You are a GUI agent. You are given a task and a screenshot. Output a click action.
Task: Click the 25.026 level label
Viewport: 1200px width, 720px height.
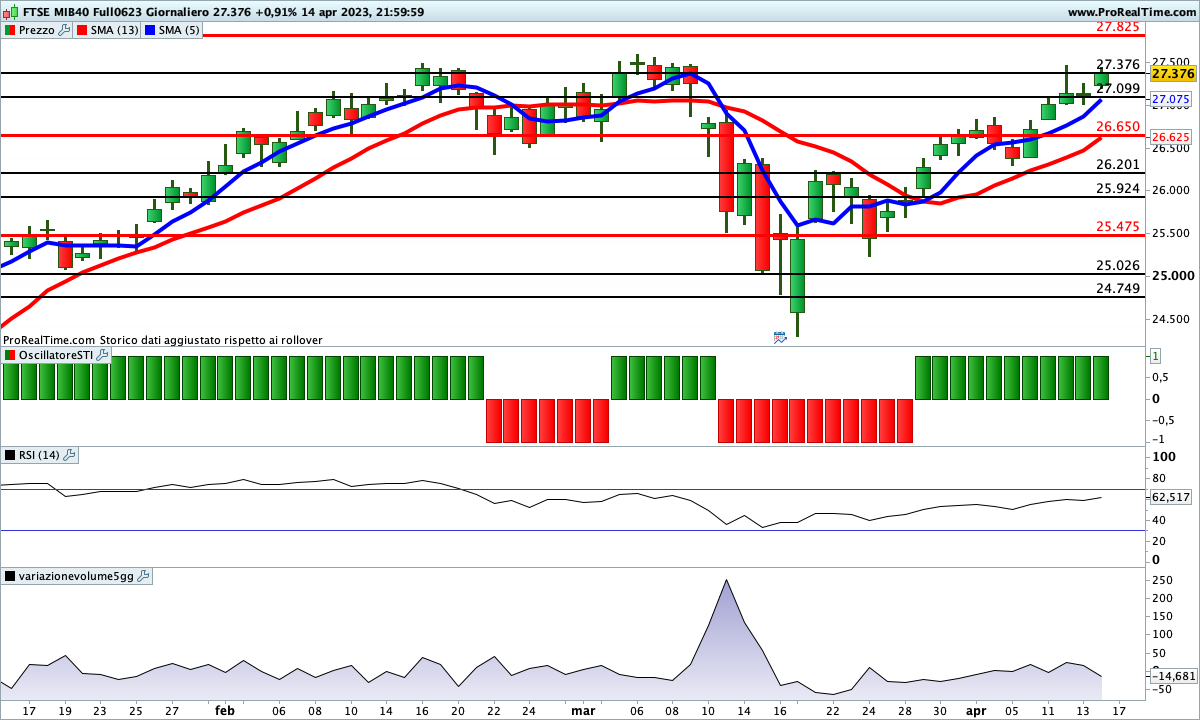click(1118, 265)
